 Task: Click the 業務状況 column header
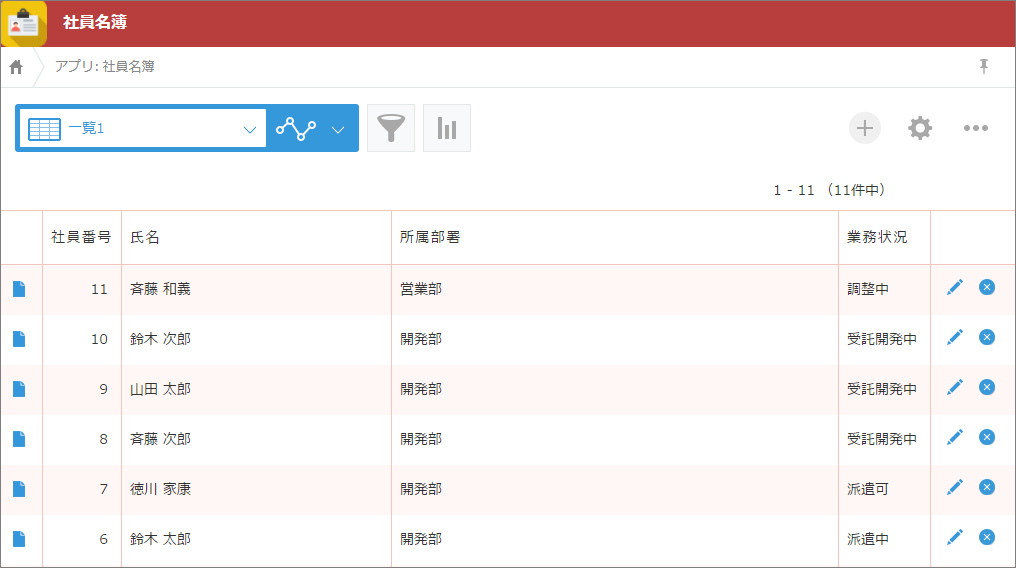click(877, 238)
